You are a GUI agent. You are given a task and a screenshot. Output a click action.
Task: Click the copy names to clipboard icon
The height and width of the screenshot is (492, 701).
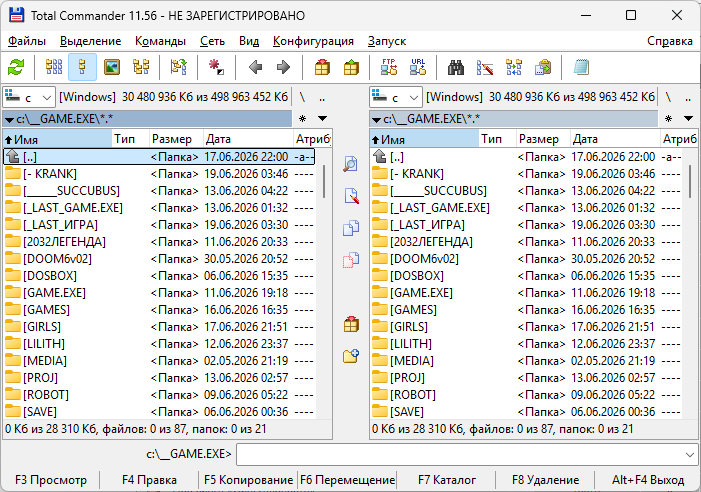pyautogui.click(x=543, y=67)
